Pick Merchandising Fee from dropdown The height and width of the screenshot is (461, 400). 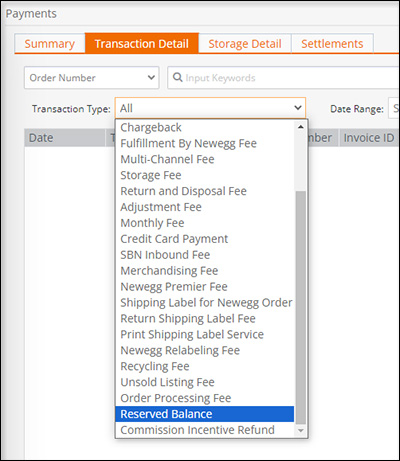pos(205,271)
